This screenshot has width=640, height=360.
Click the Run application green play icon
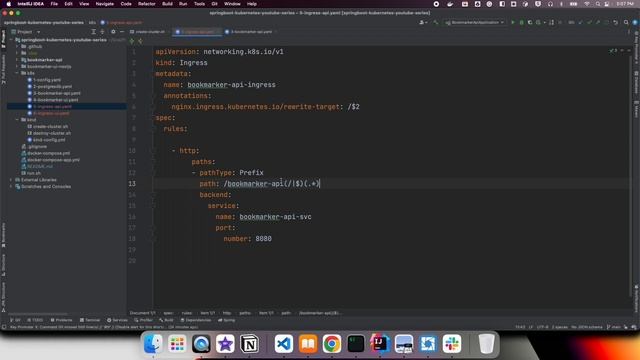pyautogui.click(x=513, y=22)
